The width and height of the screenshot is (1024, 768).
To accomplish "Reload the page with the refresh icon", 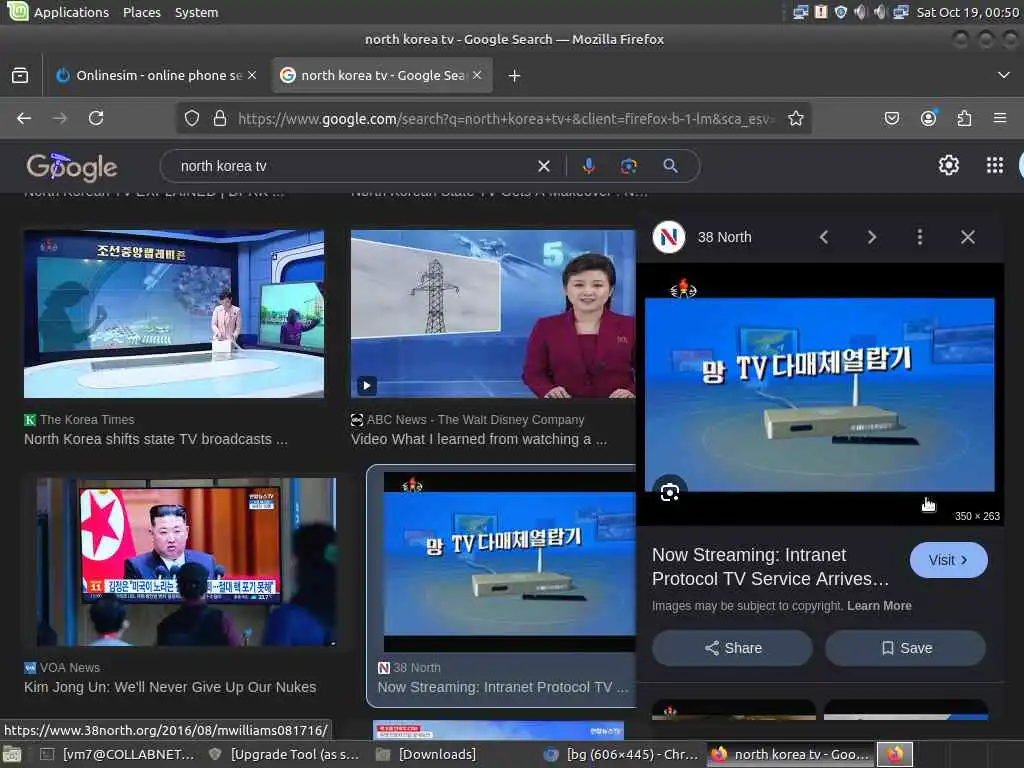I will coord(96,118).
